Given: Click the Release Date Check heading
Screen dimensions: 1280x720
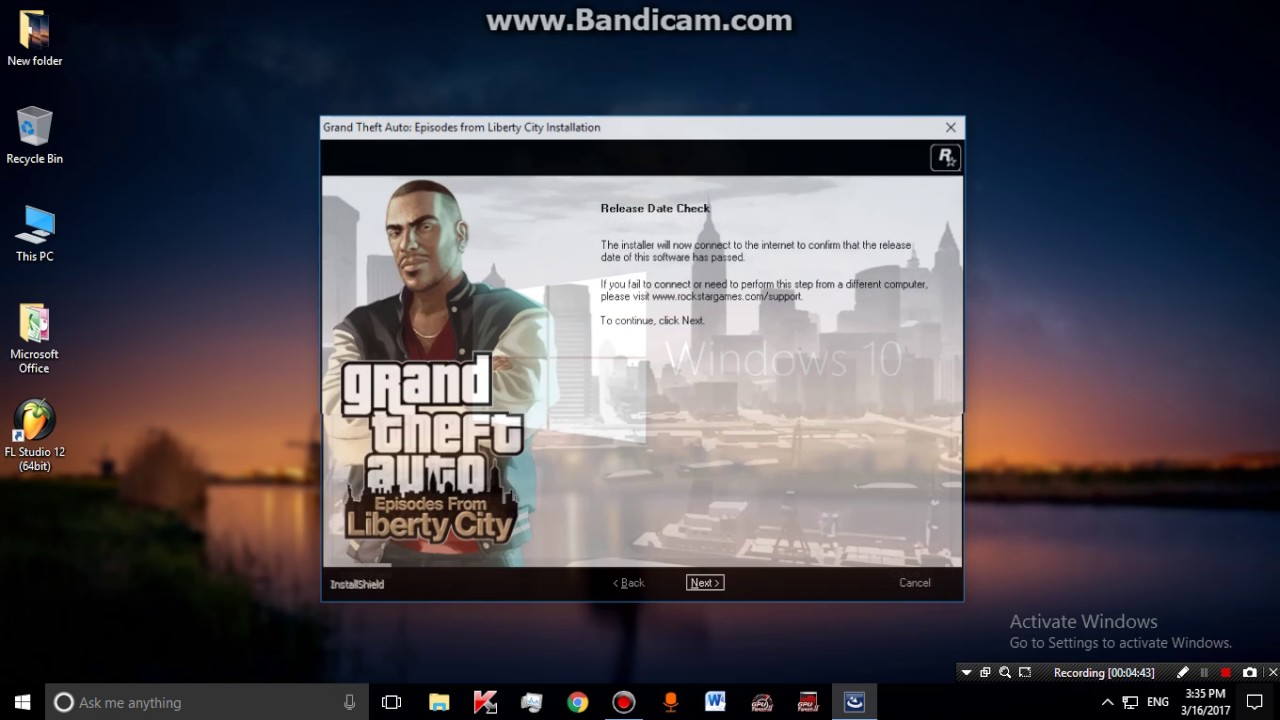Looking at the screenshot, I should click(x=655, y=209).
